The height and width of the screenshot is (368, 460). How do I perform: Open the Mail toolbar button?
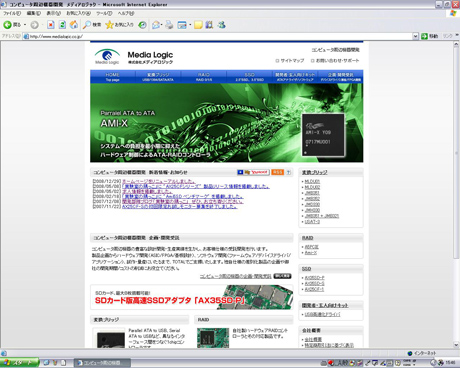click(x=155, y=25)
